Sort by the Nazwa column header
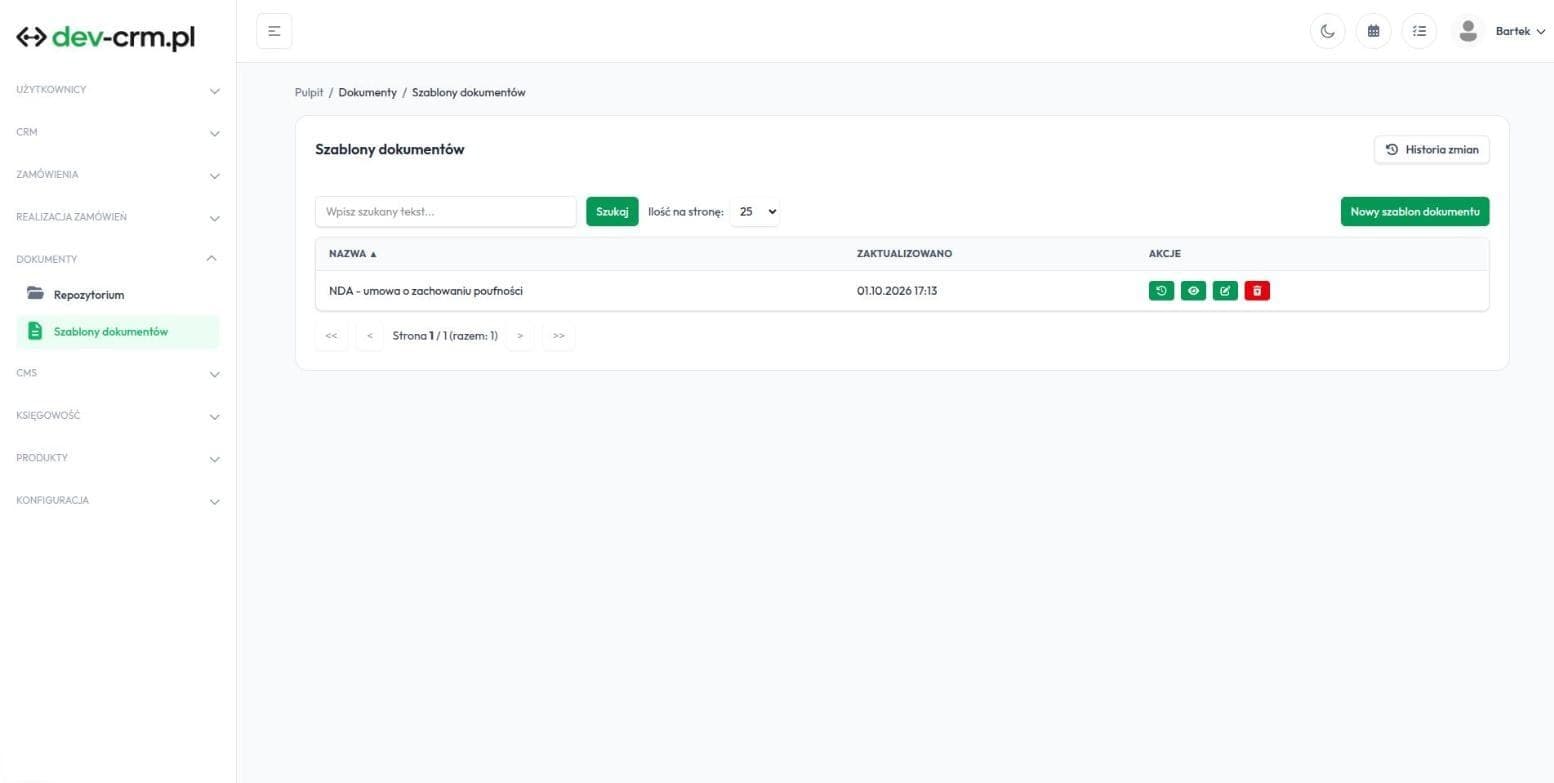The image size is (1554, 783). click(353, 254)
